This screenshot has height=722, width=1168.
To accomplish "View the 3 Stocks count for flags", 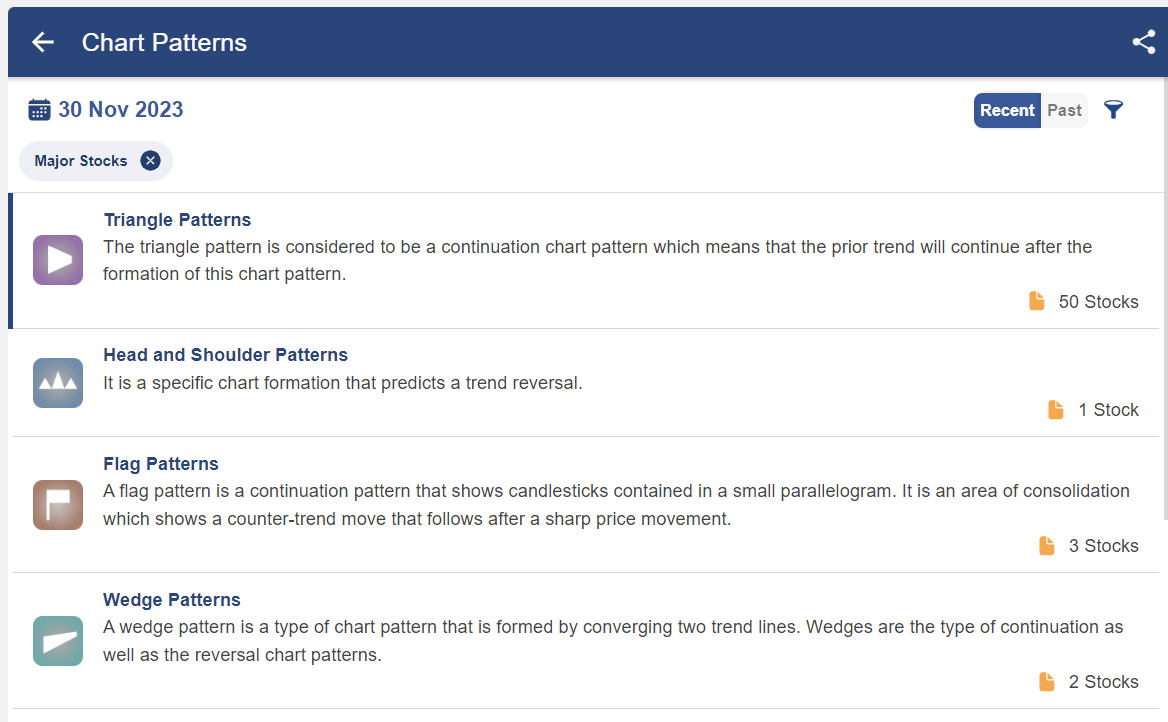I will (1103, 545).
